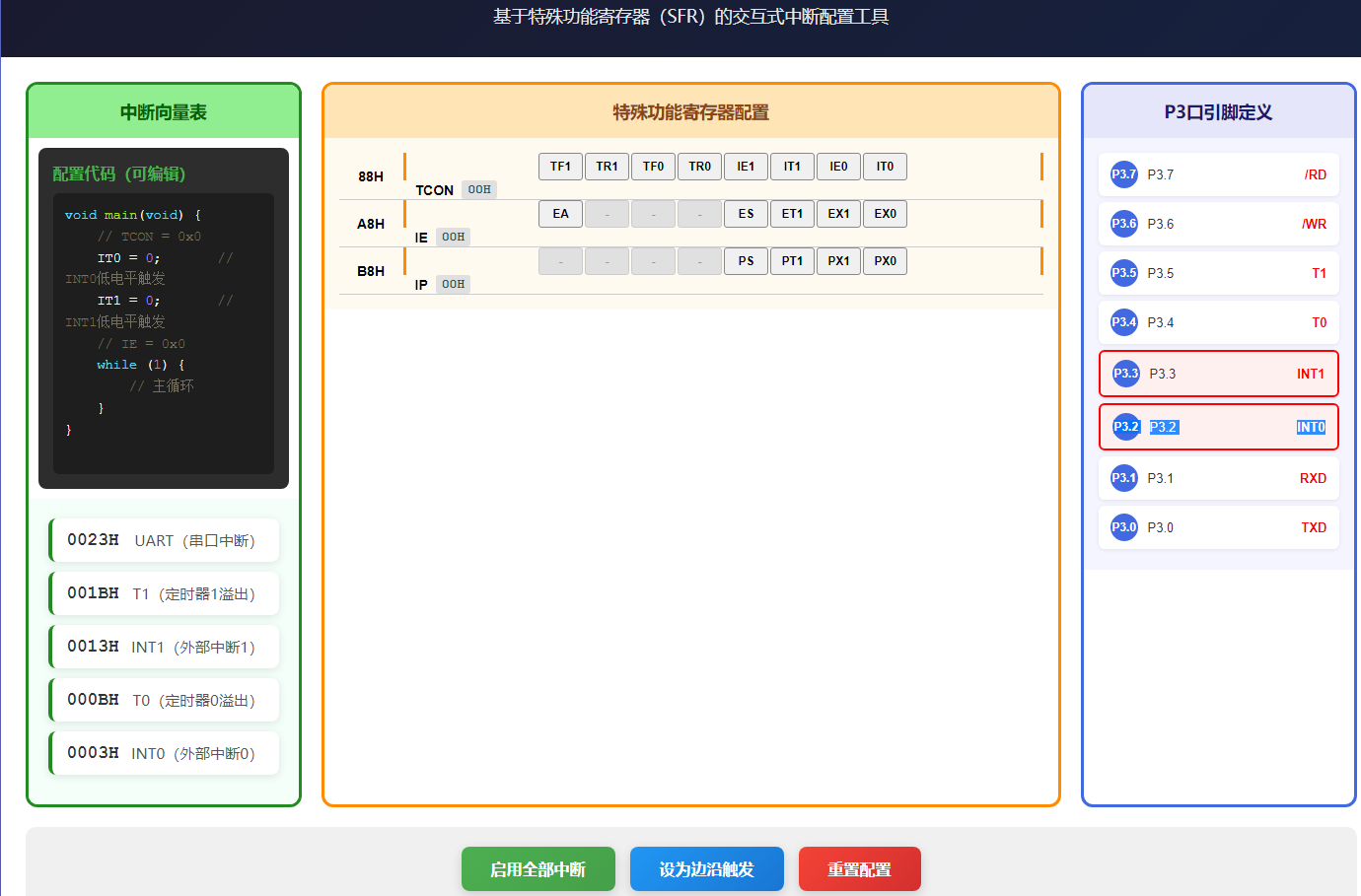Click inside the editable configuration code area
This screenshot has height=896, width=1361.
click(163, 325)
